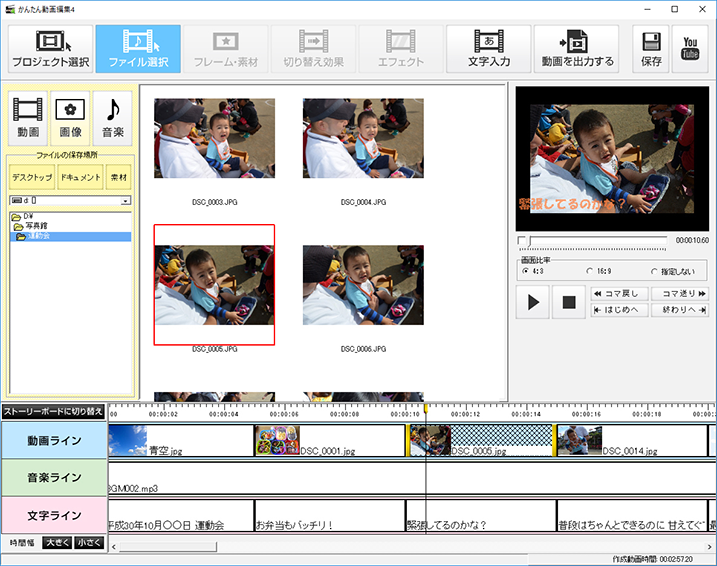The height and width of the screenshot is (566, 717).
Task: Select 指定しない aspect ratio option
Action: pos(654,271)
